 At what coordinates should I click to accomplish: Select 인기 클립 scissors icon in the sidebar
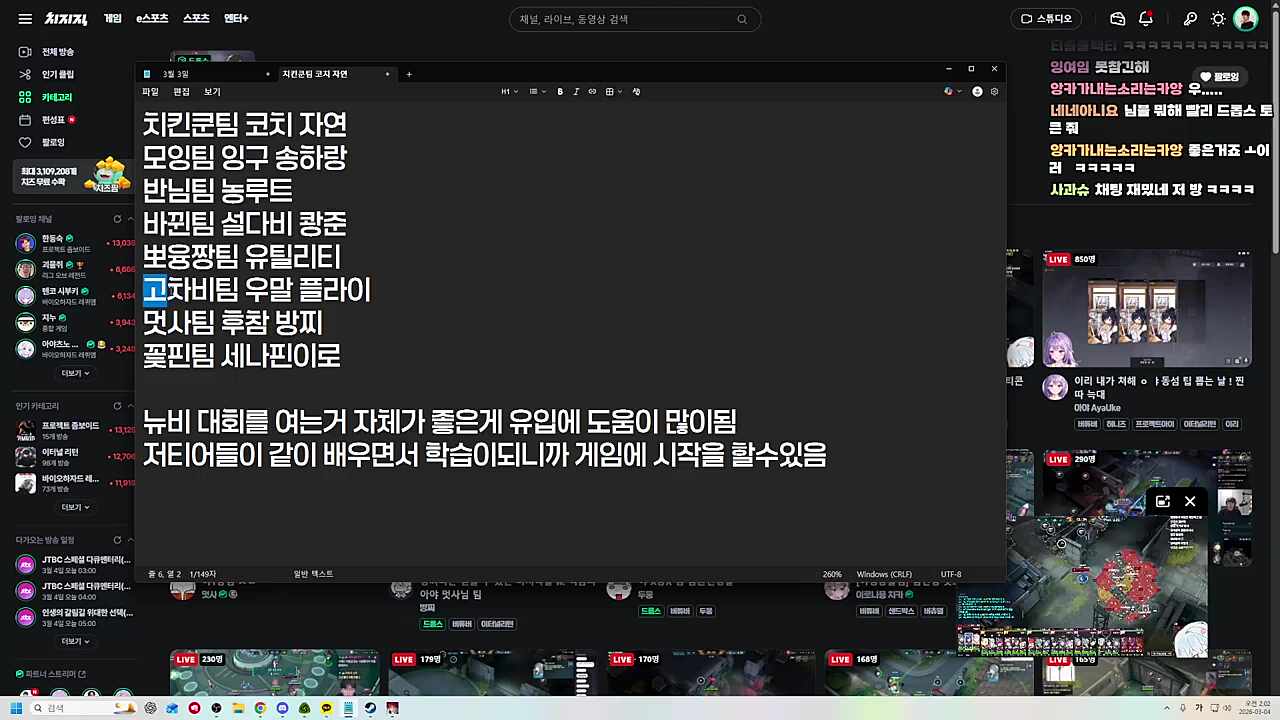(x=25, y=73)
